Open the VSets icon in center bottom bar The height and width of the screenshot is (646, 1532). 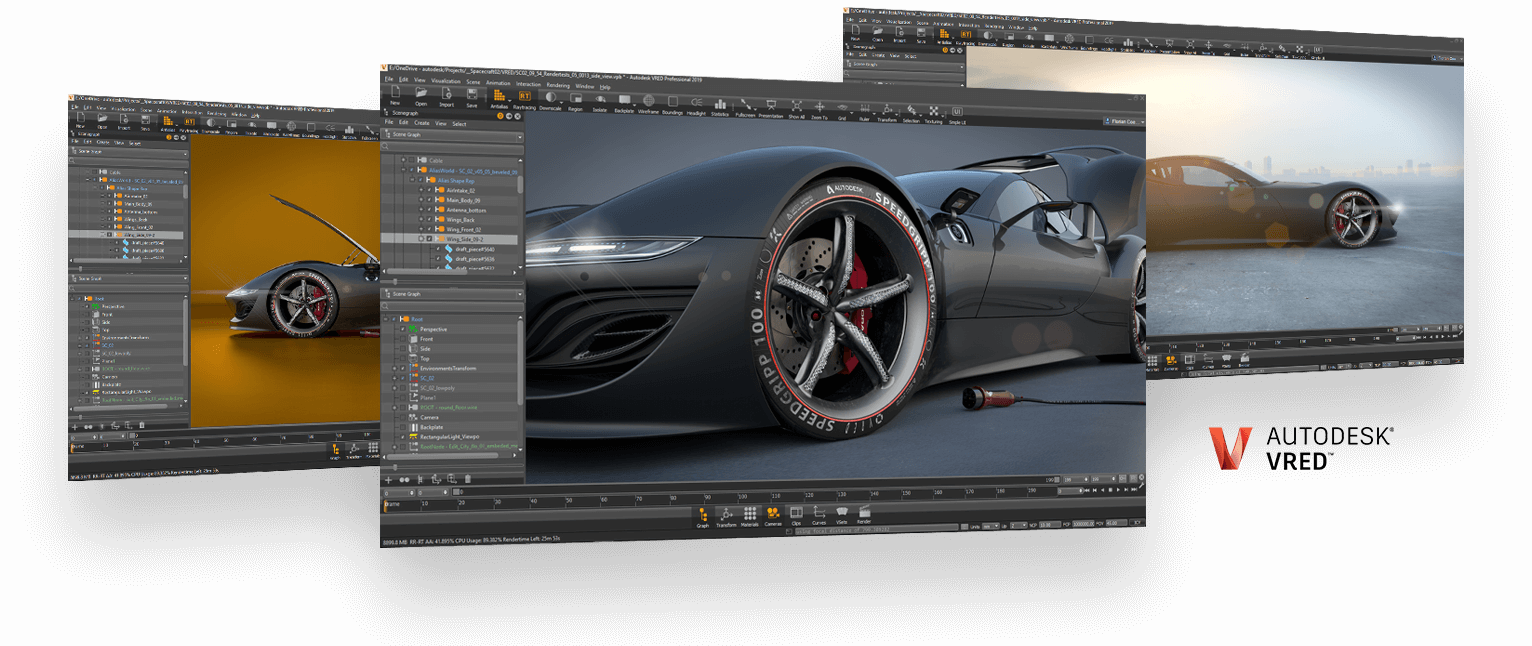coord(842,511)
